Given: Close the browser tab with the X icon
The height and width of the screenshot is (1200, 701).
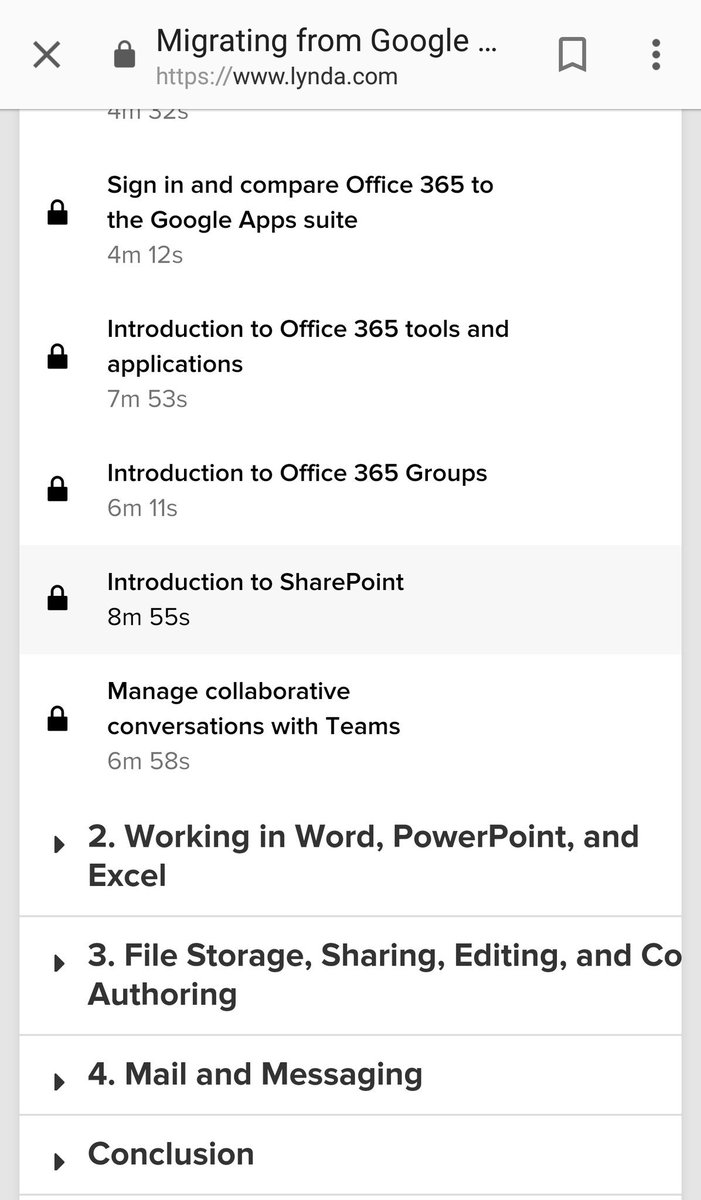Looking at the screenshot, I should 47,55.
